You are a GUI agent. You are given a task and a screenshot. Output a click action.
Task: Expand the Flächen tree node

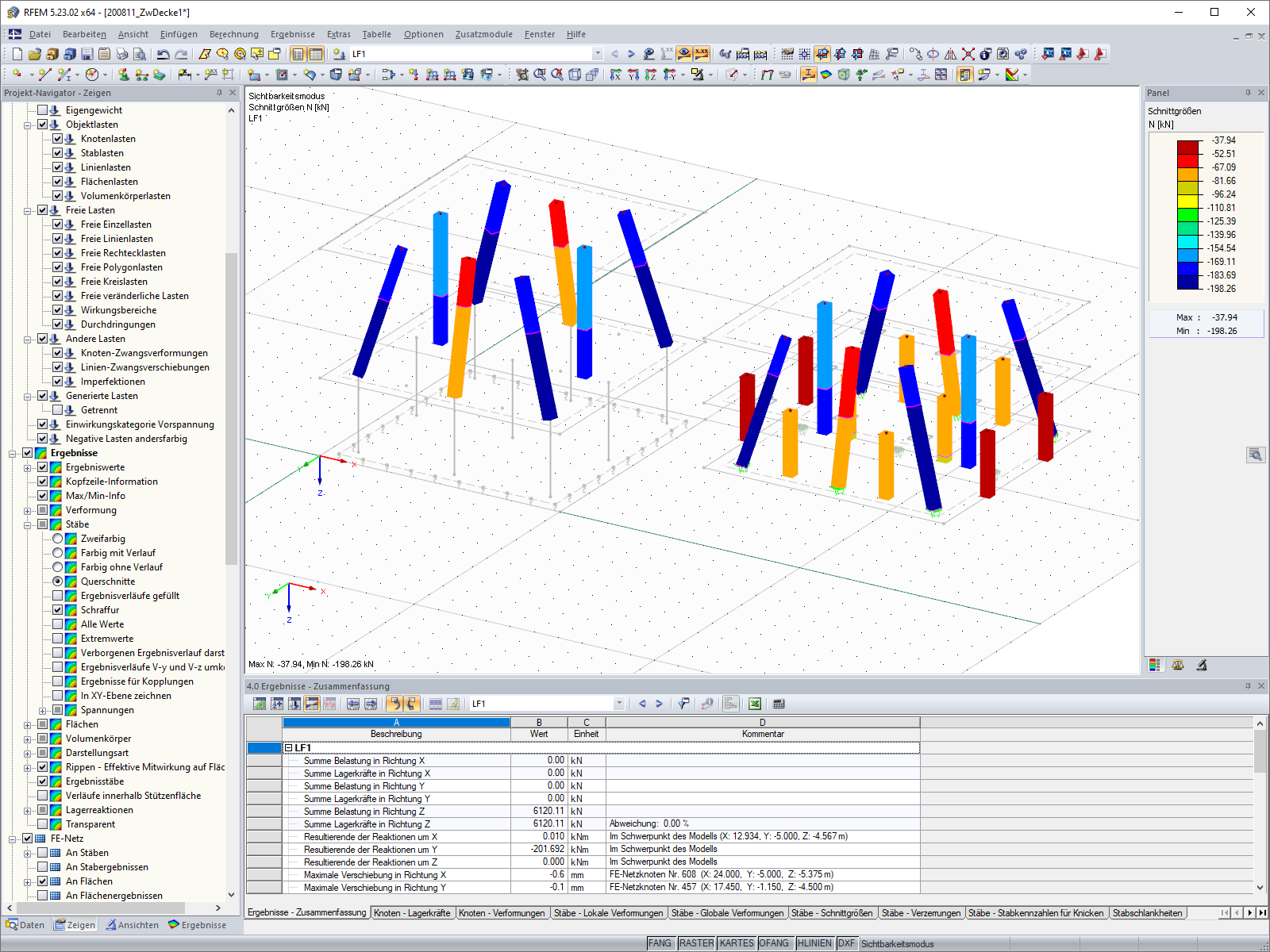tap(28, 724)
